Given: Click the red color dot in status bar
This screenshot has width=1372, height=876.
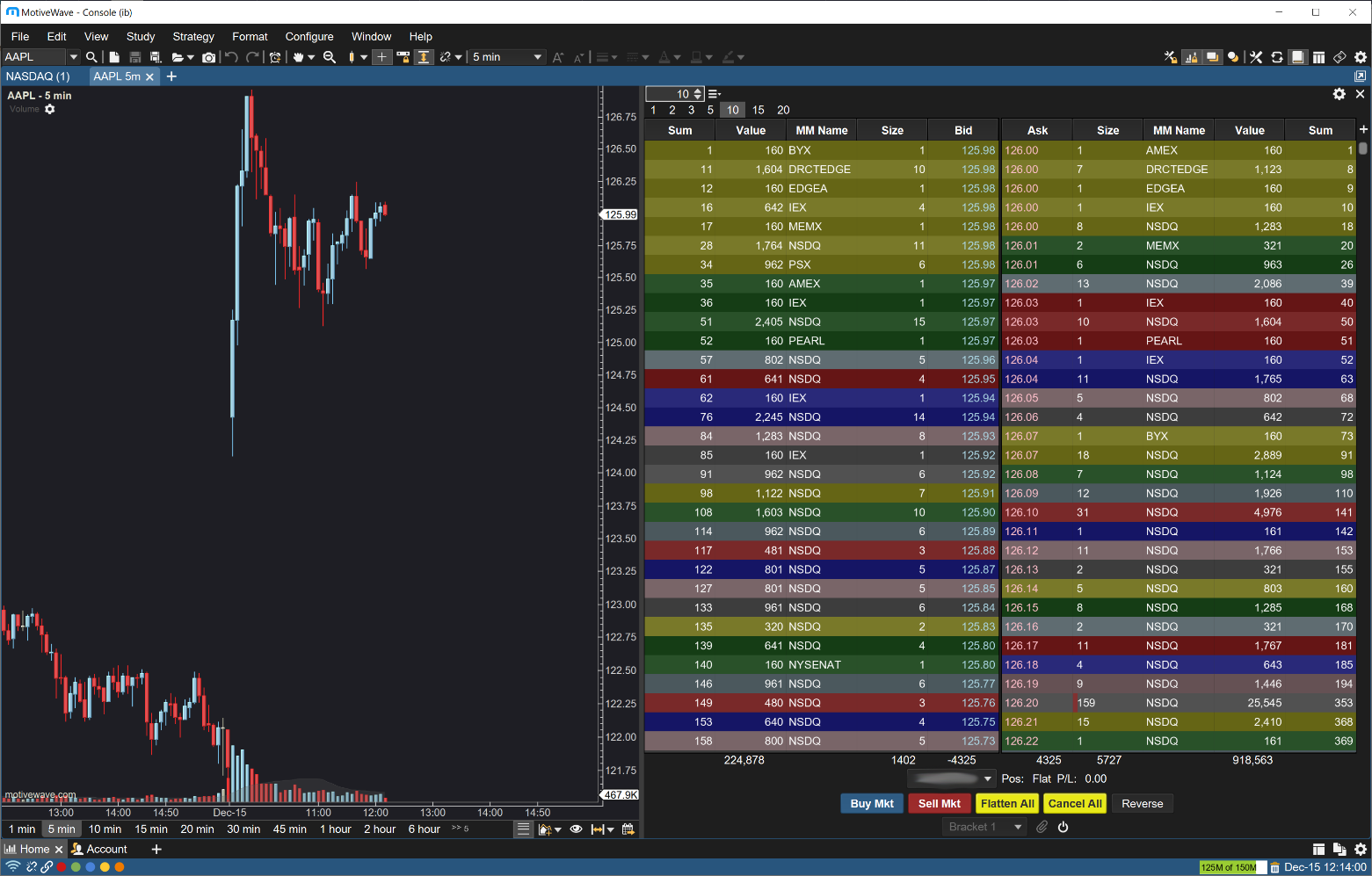Looking at the screenshot, I should click(x=62, y=867).
